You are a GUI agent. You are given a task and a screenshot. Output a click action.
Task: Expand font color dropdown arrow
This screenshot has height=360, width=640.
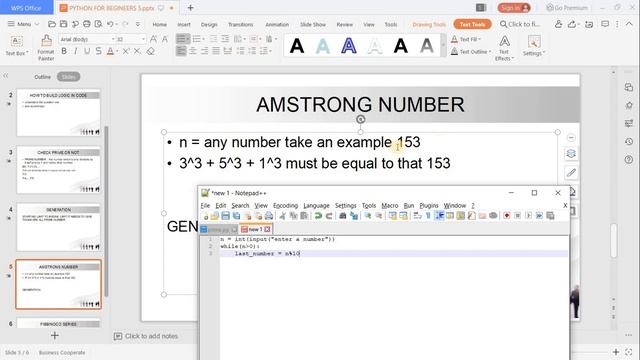click(x=117, y=51)
